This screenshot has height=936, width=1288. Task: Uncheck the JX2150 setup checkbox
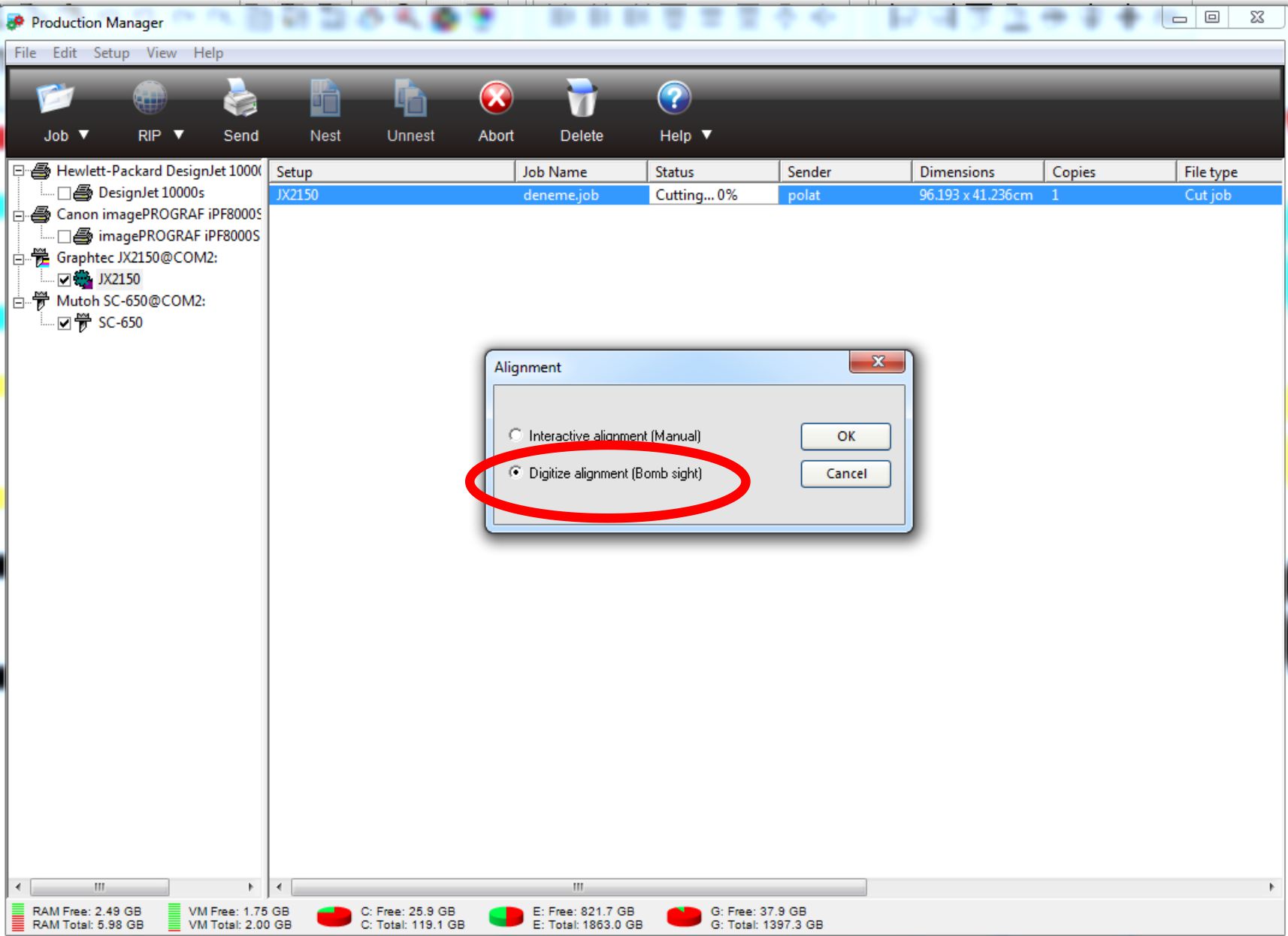(x=65, y=280)
